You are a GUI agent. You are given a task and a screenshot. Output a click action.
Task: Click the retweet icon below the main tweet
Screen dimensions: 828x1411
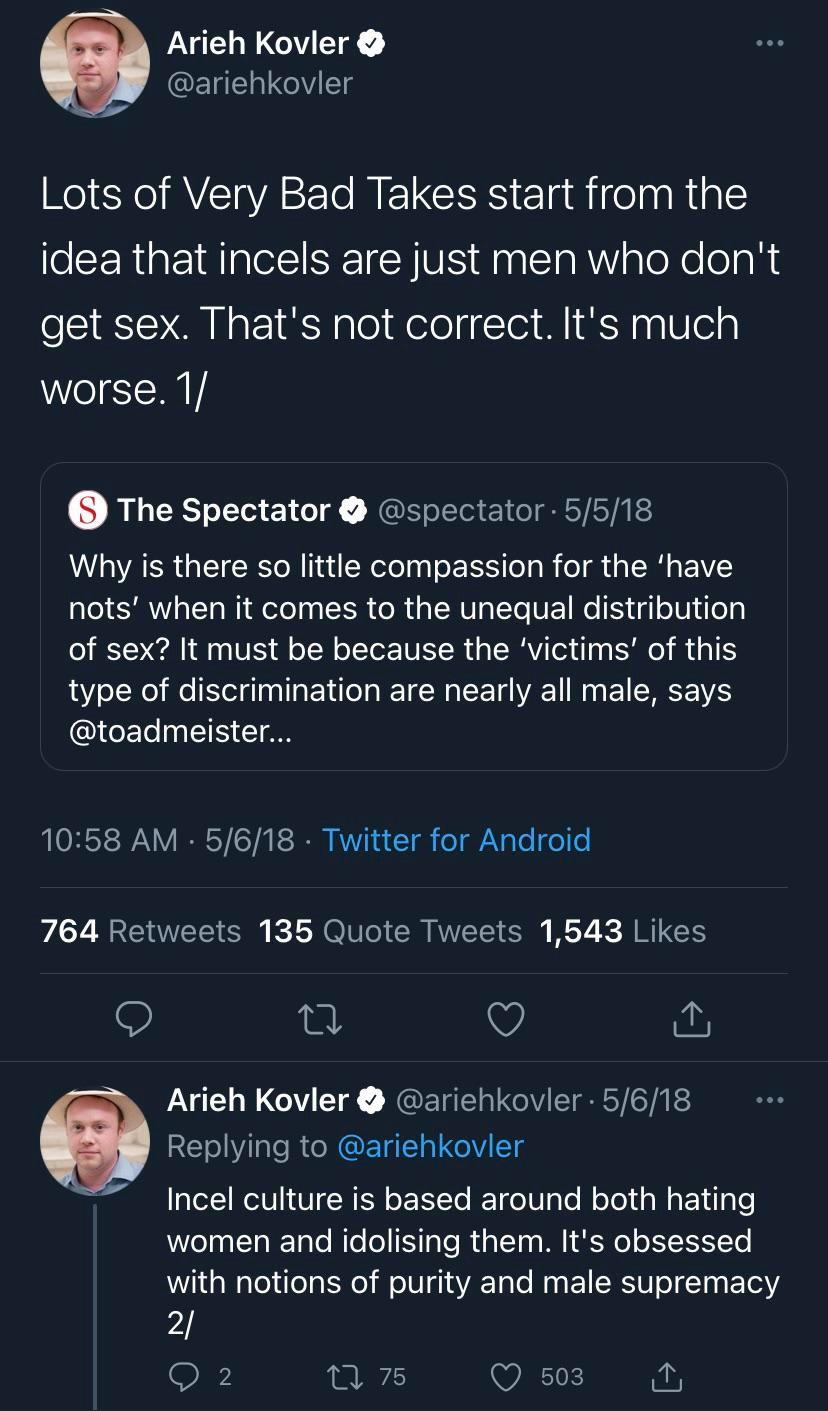[x=319, y=1019]
